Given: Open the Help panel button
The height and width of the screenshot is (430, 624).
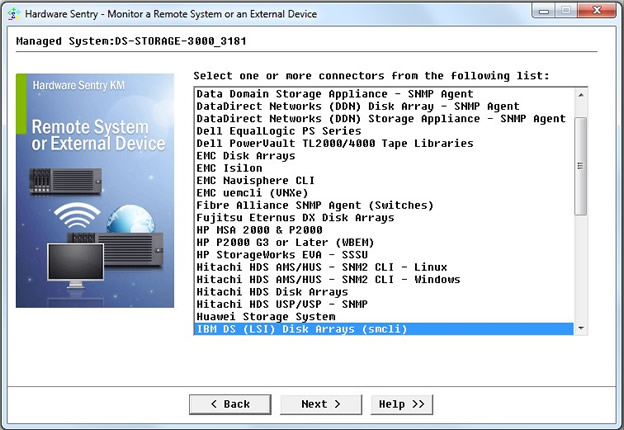Looking at the screenshot, I should (x=403, y=404).
